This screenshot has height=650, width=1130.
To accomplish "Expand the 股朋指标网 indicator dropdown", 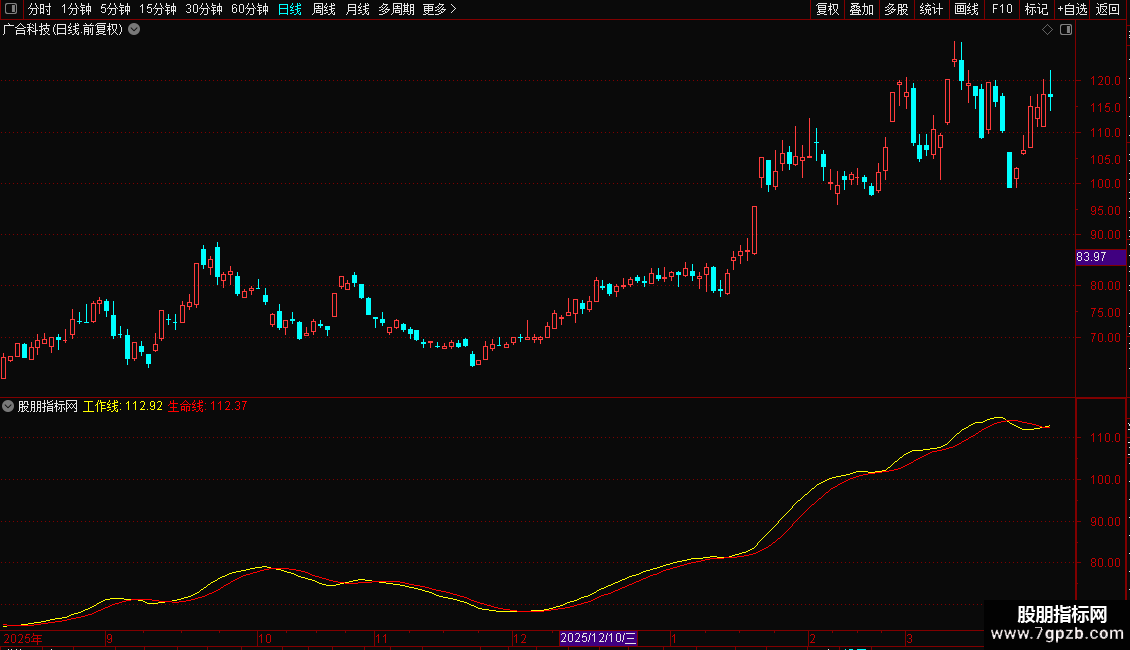I will point(8,406).
